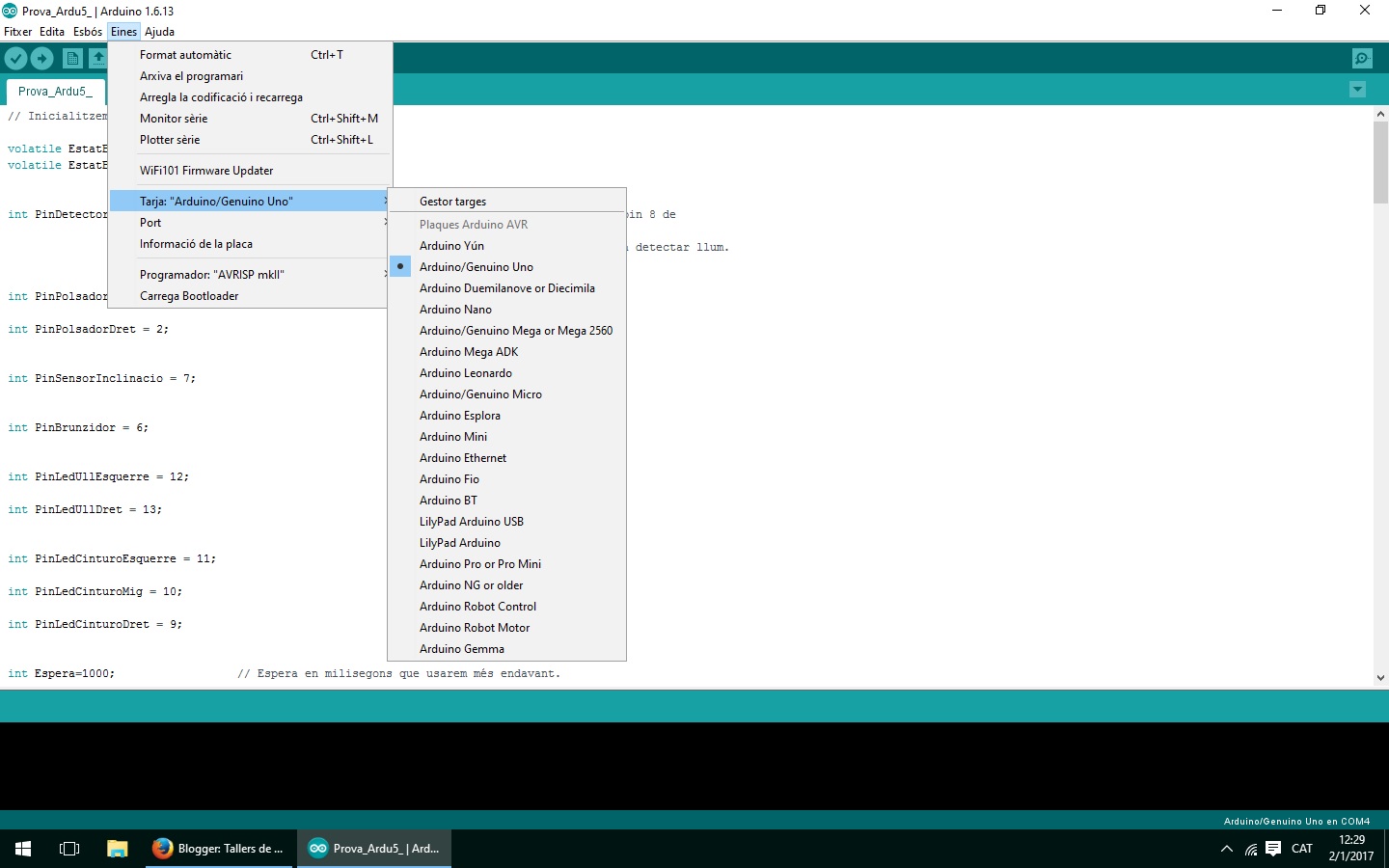Open Plotter sèrie from menu
Image resolution: width=1389 pixels, height=868 pixels.
point(250,140)
